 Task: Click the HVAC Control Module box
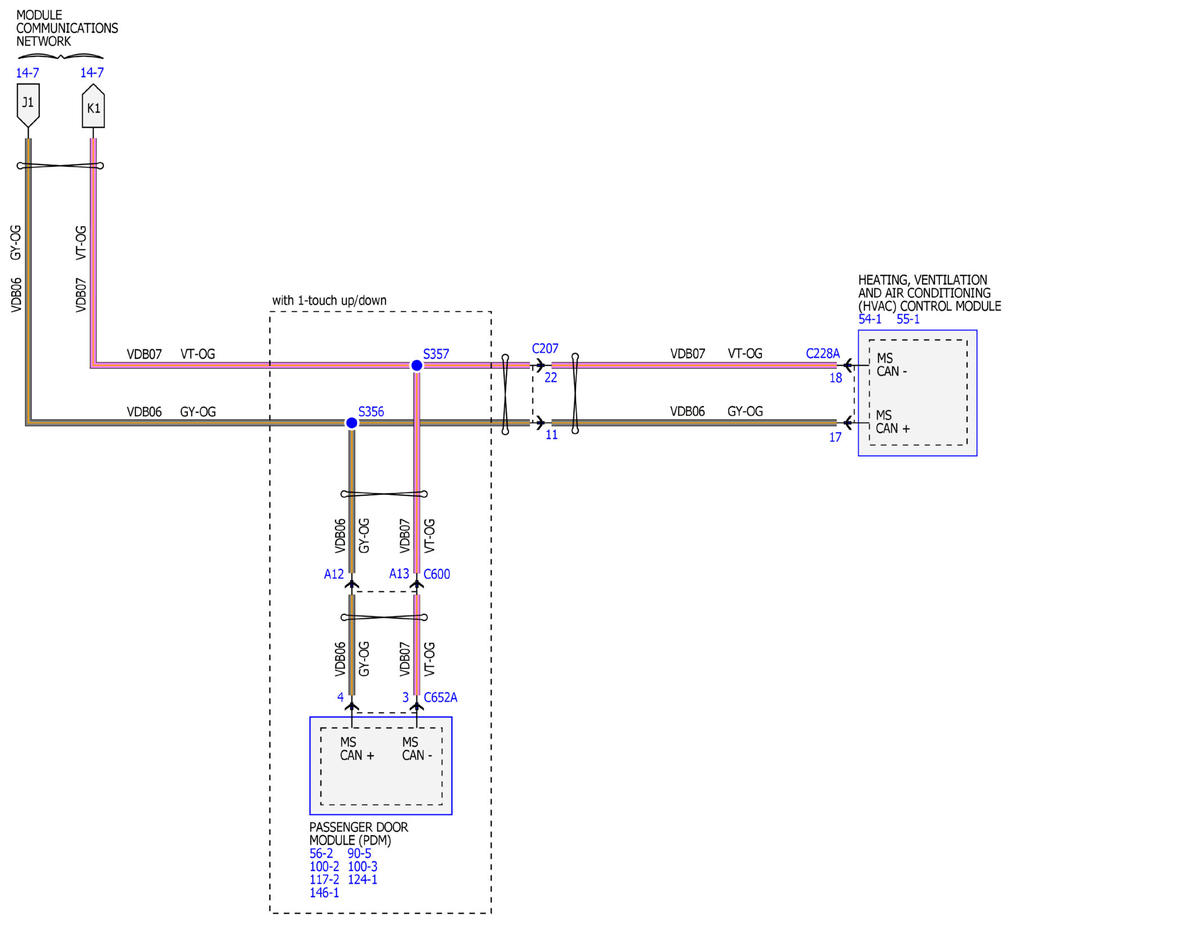coord(917,393)
